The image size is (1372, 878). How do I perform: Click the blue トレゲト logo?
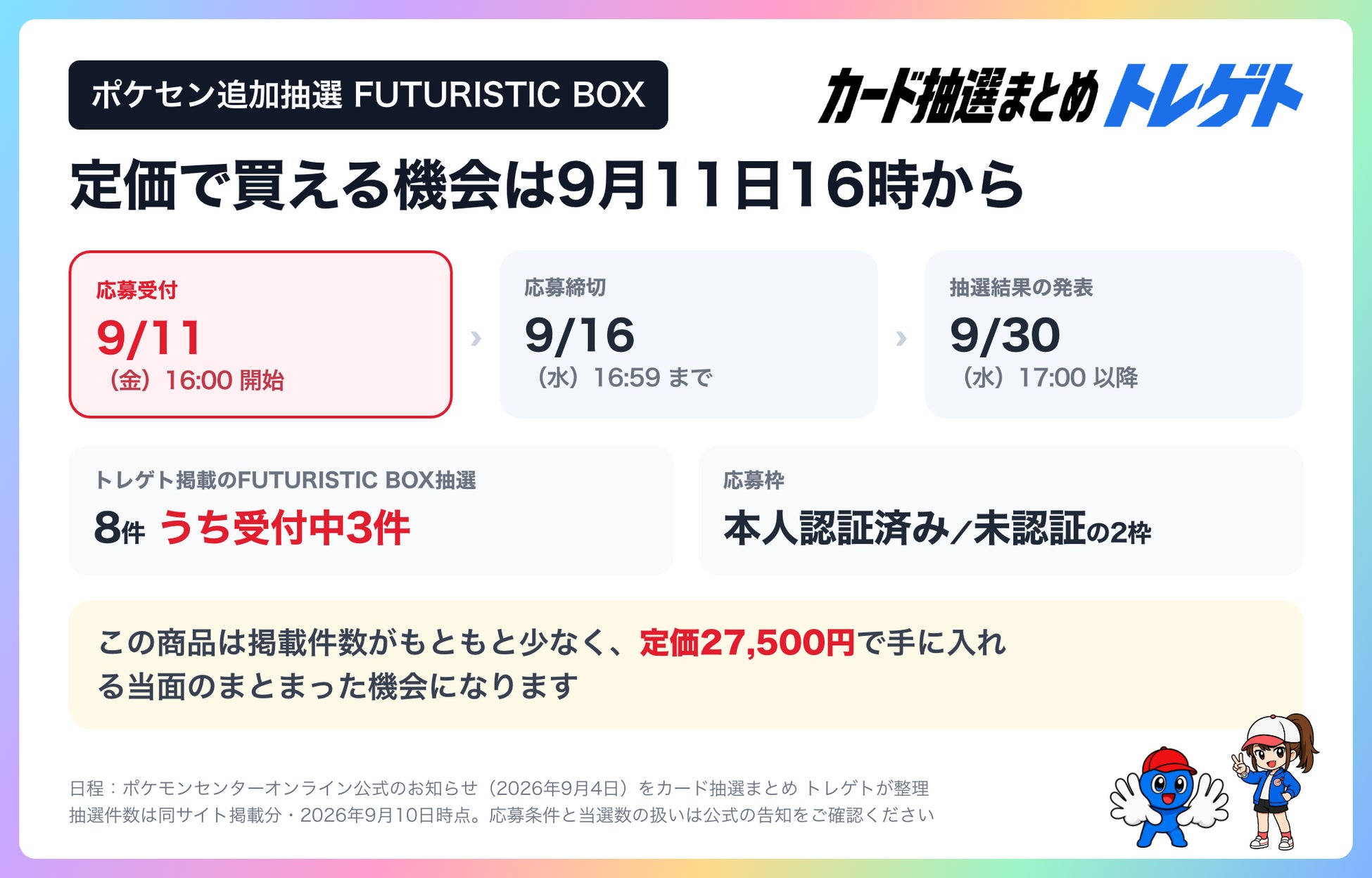tap(1203, 95)
